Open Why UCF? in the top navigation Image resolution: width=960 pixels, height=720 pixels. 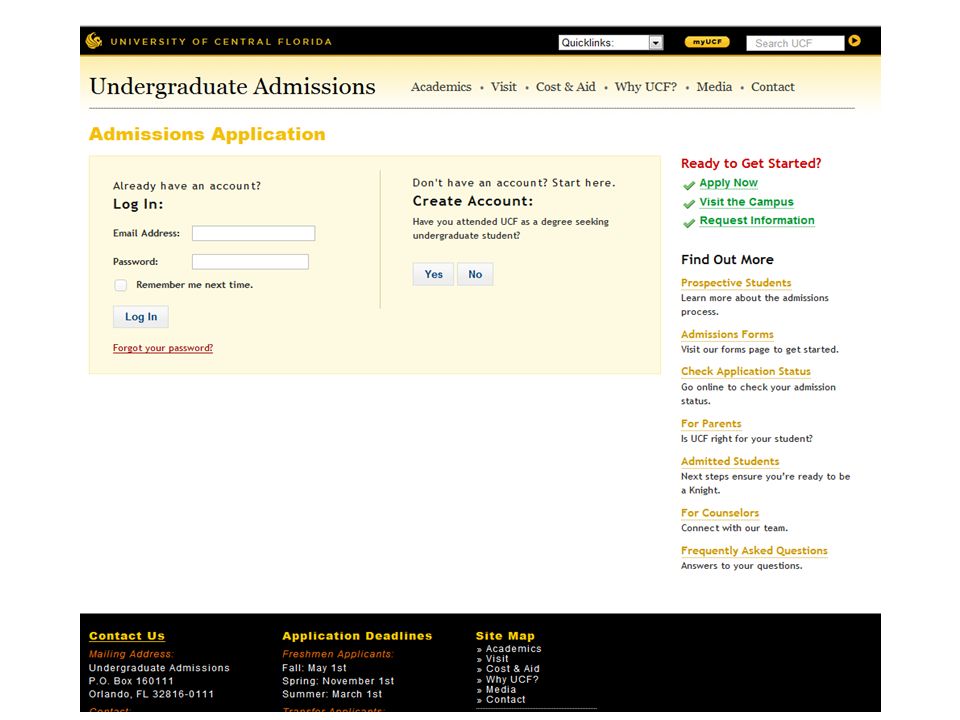click(x=645, y=87)
